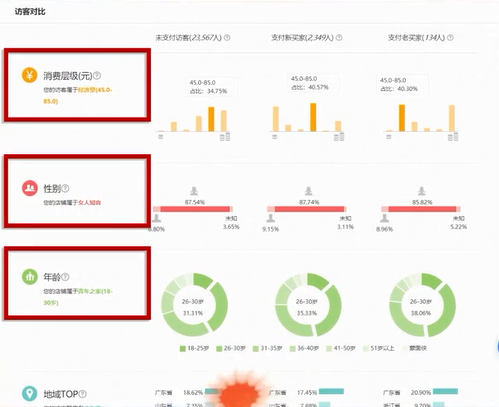Click the green age icon
This screenshot has width=499, height=407.
pos(30,277)
